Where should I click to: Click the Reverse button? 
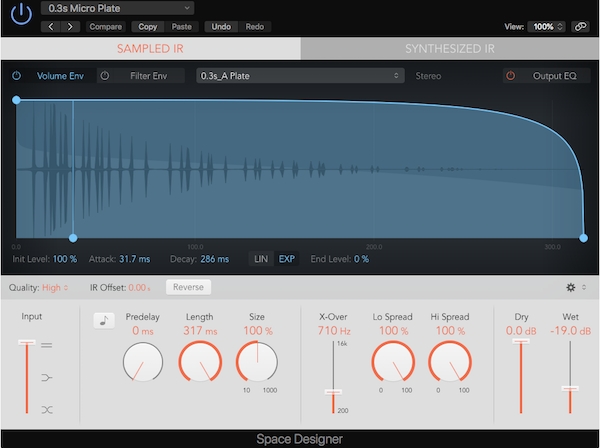click(188, 287)
